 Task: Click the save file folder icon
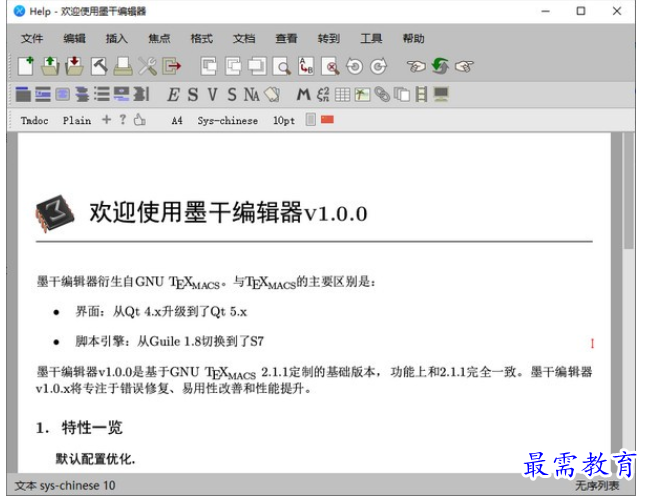(74, 66)
